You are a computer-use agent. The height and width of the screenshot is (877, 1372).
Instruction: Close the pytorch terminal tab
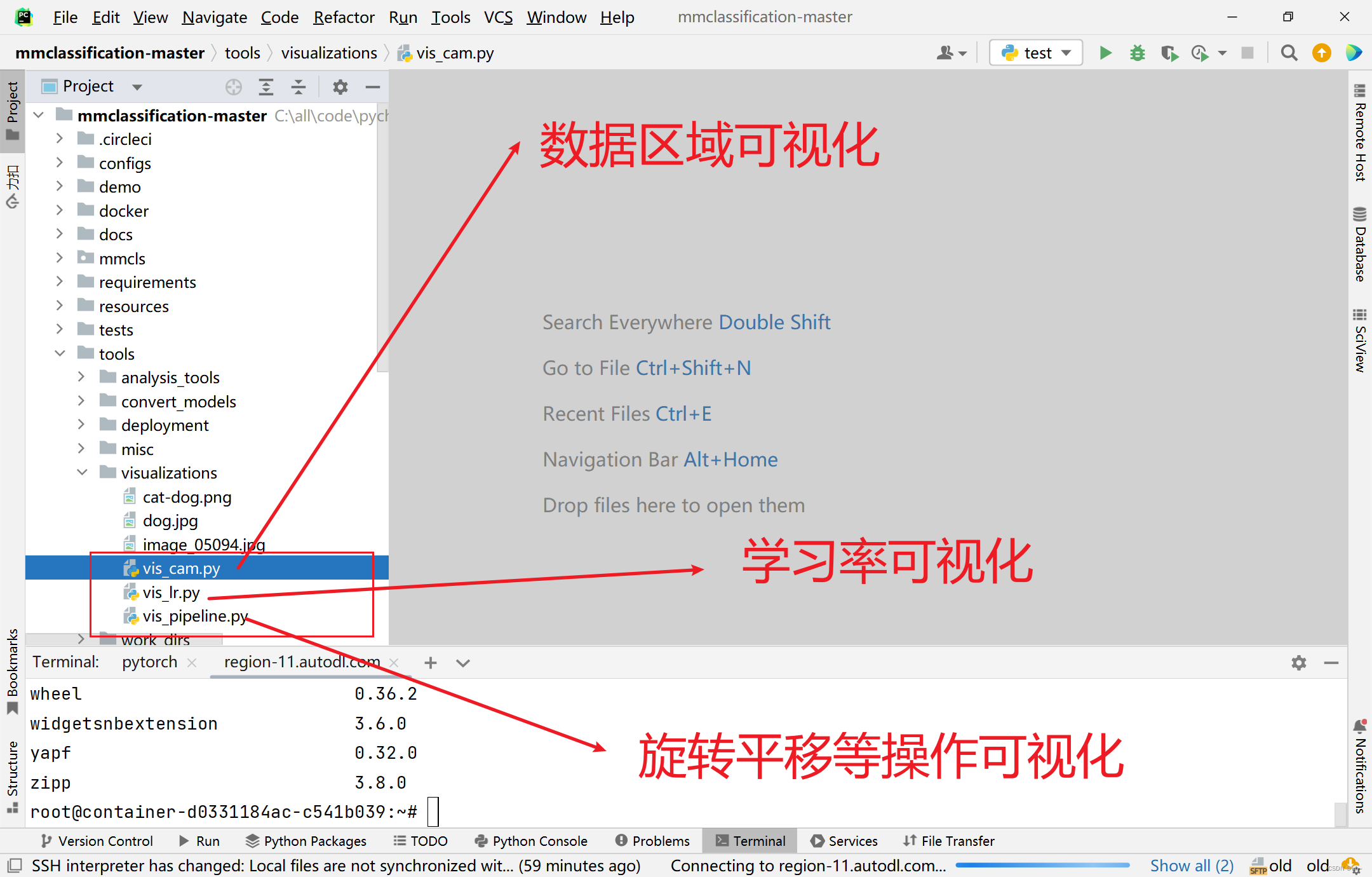click(192, 663)
